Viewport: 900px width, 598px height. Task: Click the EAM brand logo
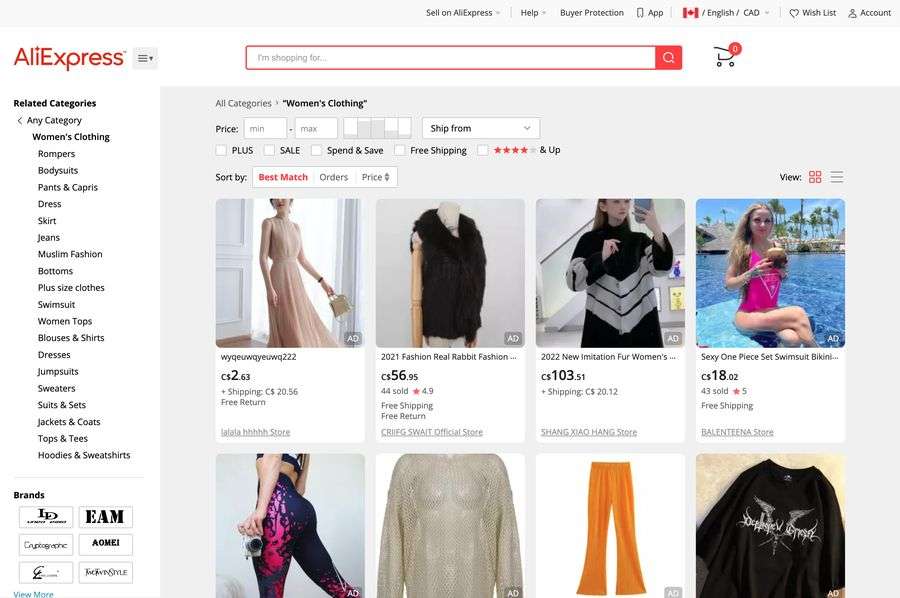tap(106, 517)
